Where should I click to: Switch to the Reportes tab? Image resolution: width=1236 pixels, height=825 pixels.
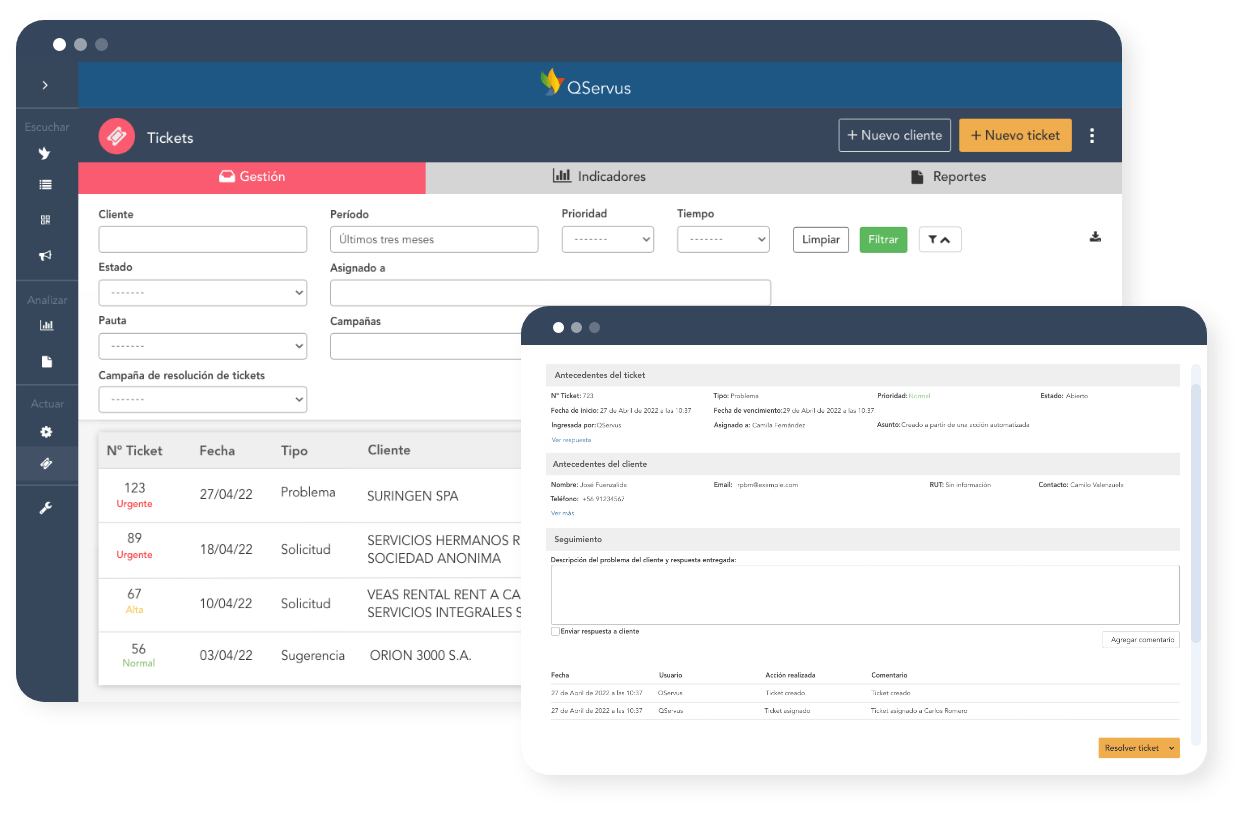click(x=947, y=177)
